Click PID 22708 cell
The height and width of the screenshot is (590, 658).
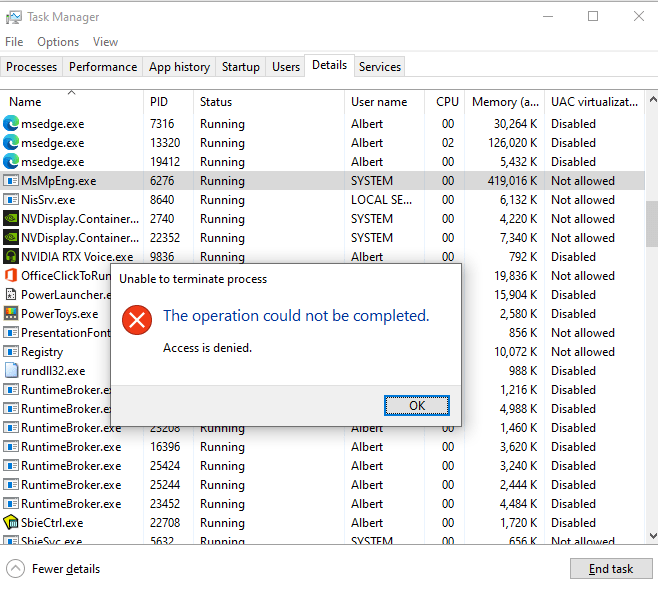click(165, 523)
